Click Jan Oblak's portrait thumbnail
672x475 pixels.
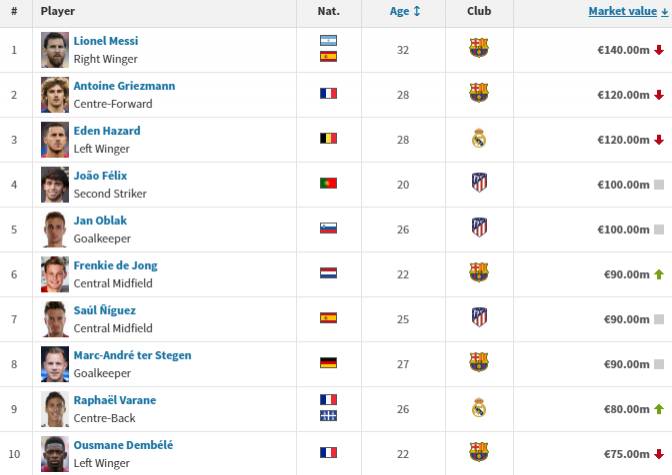[55, 229]
